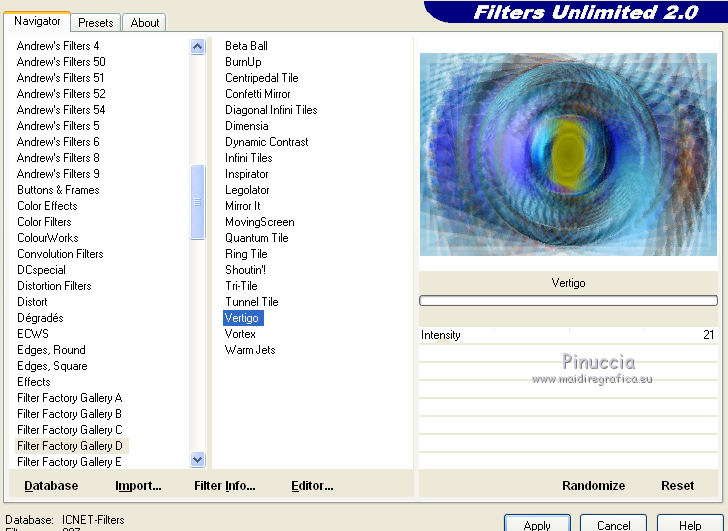The width and height of the screenshot is (728, 531).
Task: Click the category list scrollbar thumb
Action: pos(197,202)
